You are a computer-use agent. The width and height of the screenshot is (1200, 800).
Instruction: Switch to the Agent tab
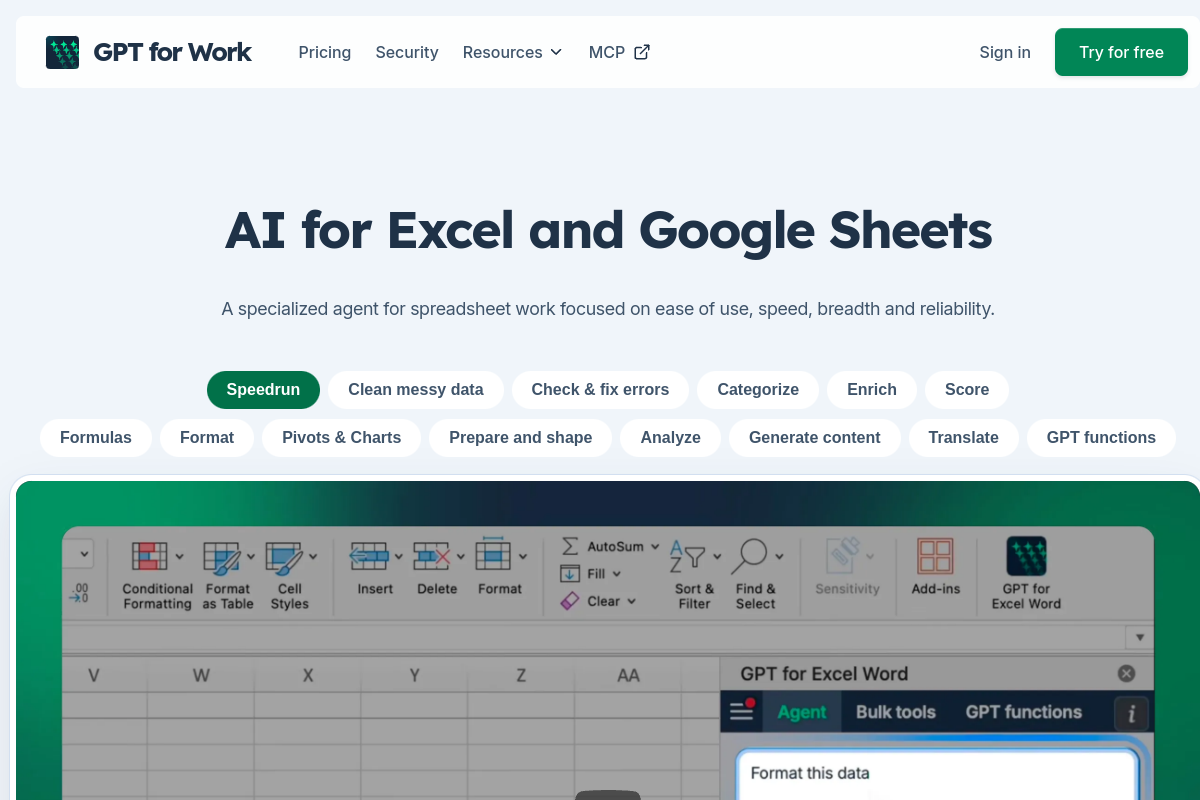tap(802, 712)
